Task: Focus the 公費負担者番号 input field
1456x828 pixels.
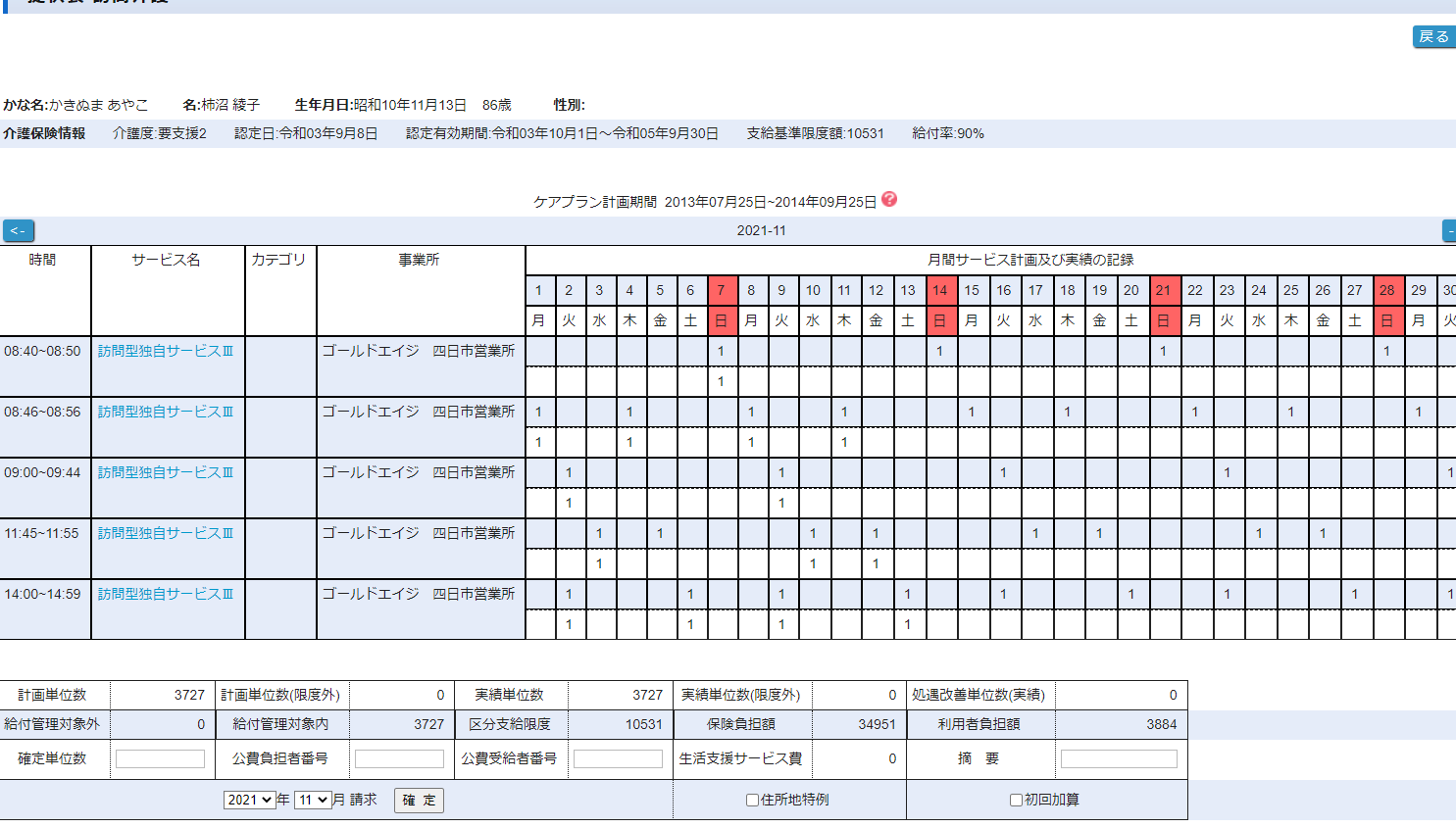Action: click(399, 758)
